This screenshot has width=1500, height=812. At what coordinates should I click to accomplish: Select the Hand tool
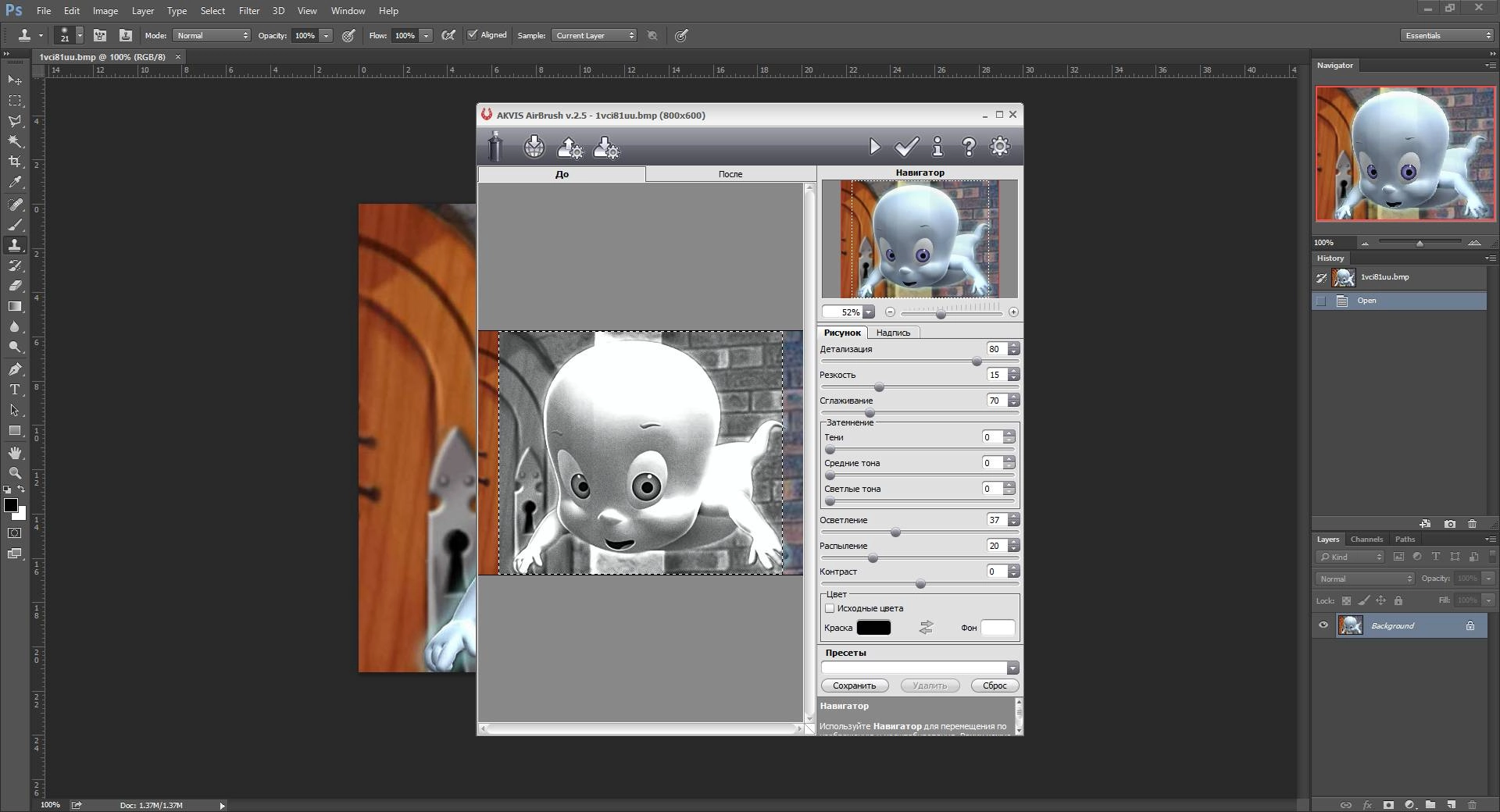point(15,453)
